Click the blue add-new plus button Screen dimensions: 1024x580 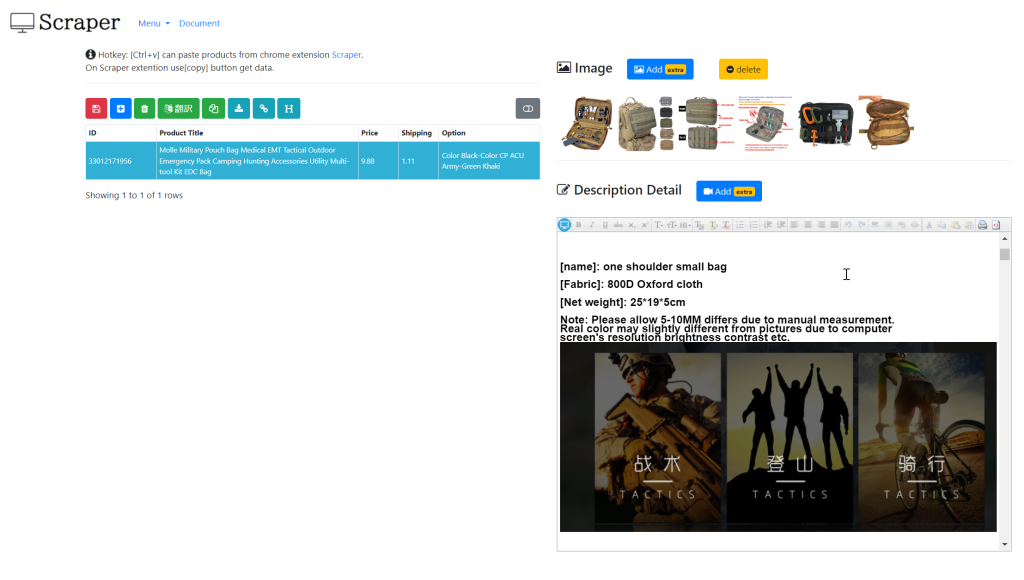pyautogui.click(x=121, y=108)
